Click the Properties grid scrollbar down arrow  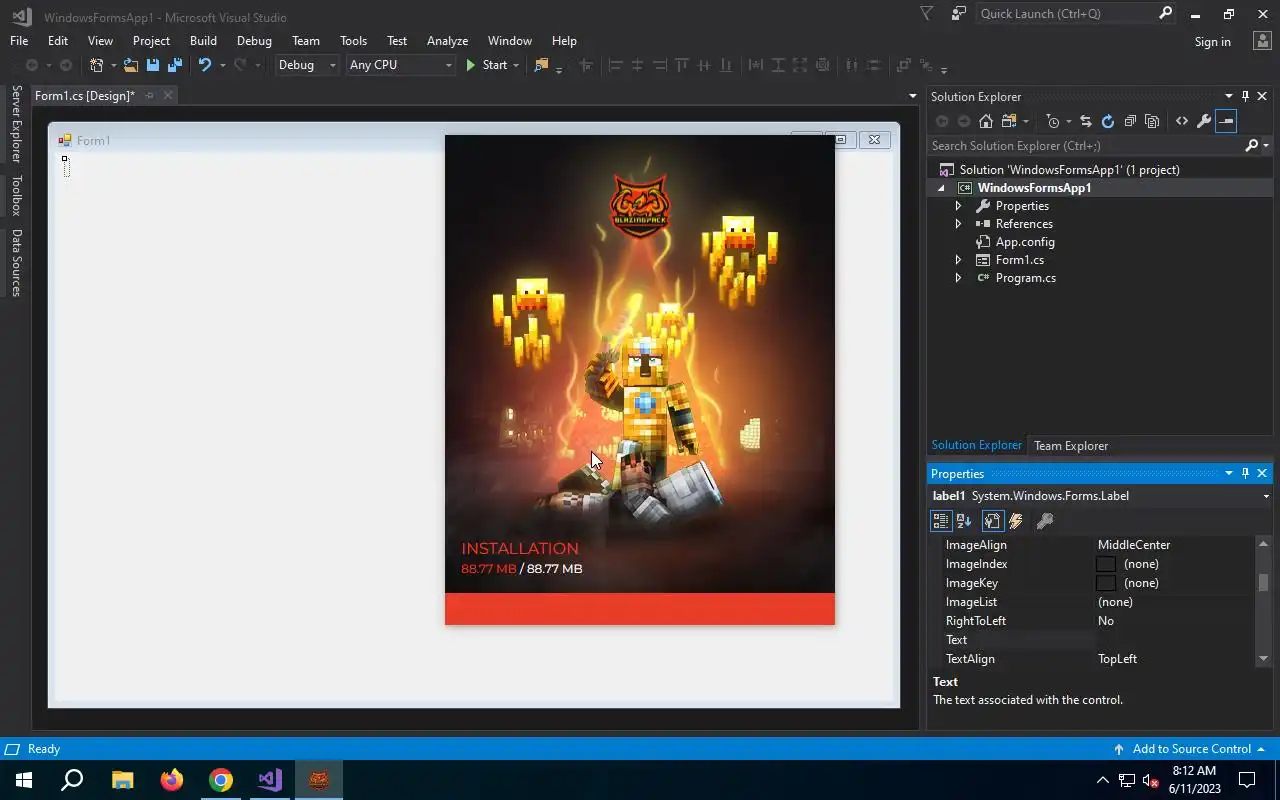[x=1263, y=658]
